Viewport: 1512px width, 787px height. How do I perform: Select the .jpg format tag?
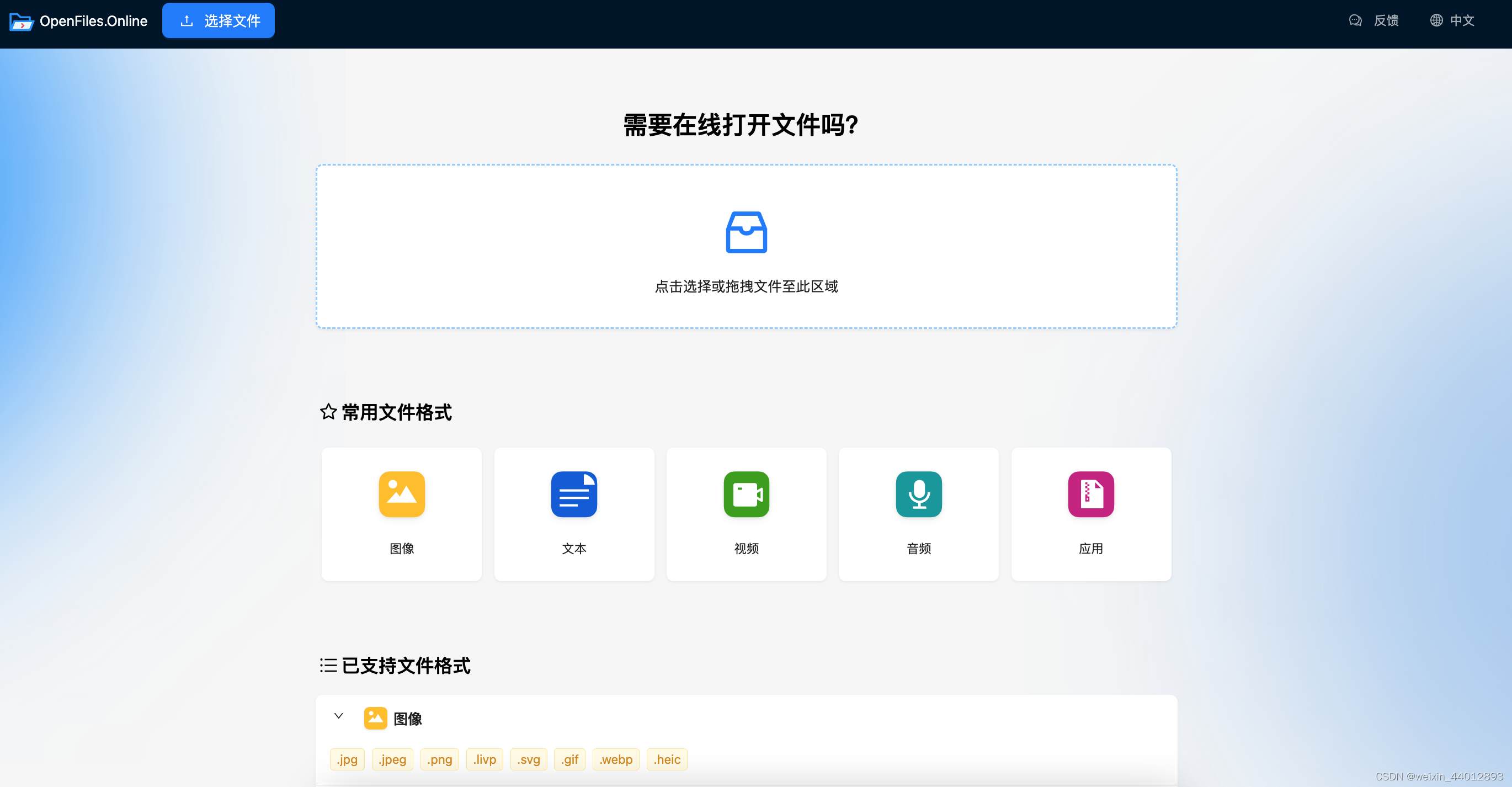347,759
